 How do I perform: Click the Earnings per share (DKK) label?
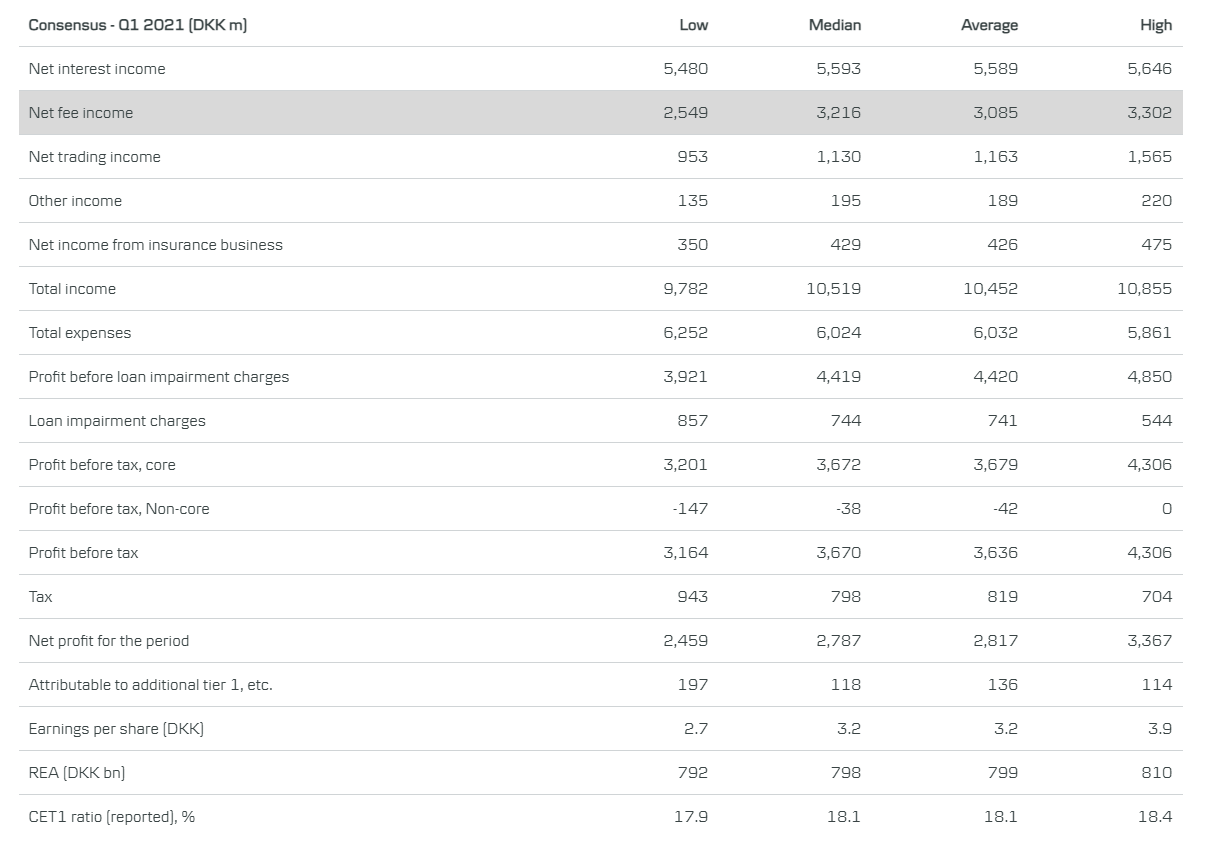click(116, 729)
